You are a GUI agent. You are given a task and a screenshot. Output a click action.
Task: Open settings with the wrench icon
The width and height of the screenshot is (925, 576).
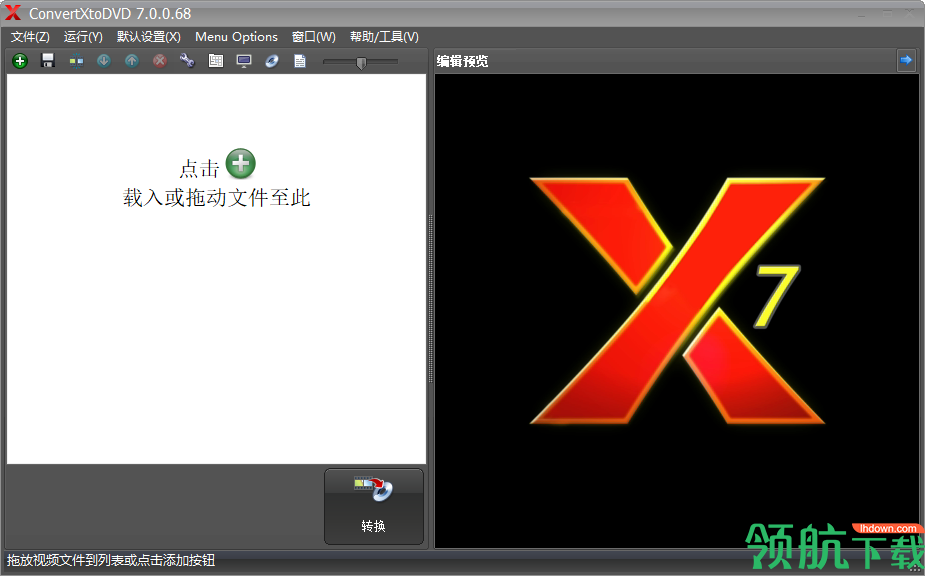(187, 60)
